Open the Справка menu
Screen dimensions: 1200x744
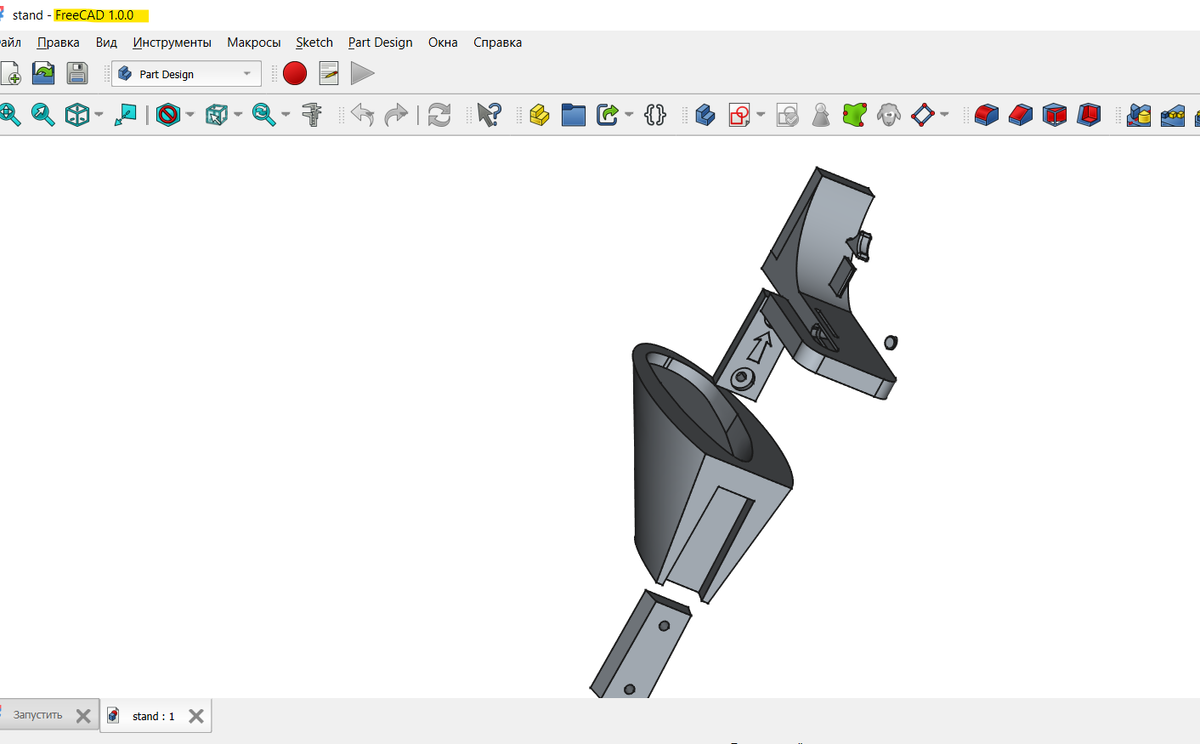(x=497, y=42)
